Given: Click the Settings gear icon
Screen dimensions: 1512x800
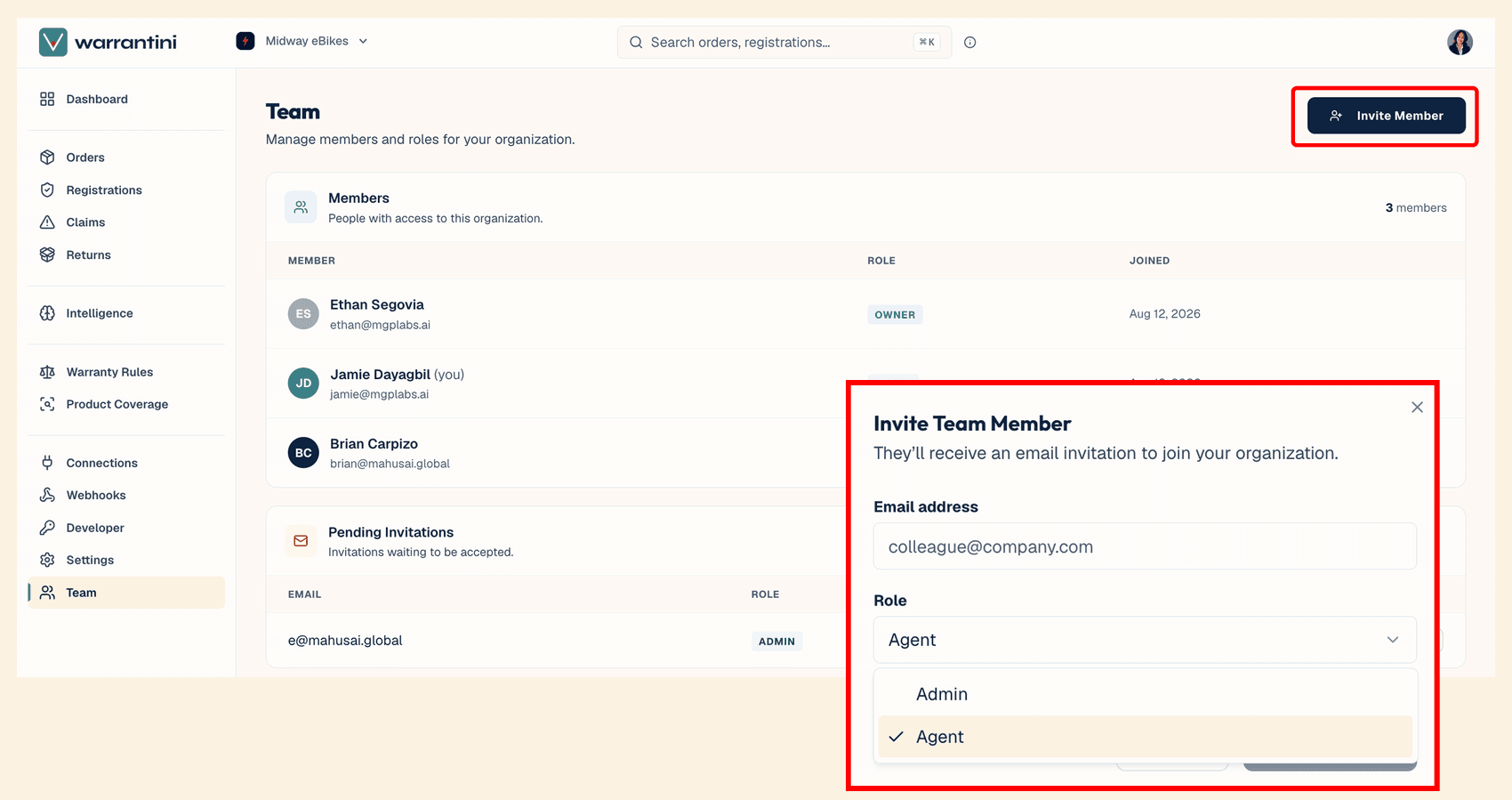Looking at the screenshot, I should tap(47, 560).
